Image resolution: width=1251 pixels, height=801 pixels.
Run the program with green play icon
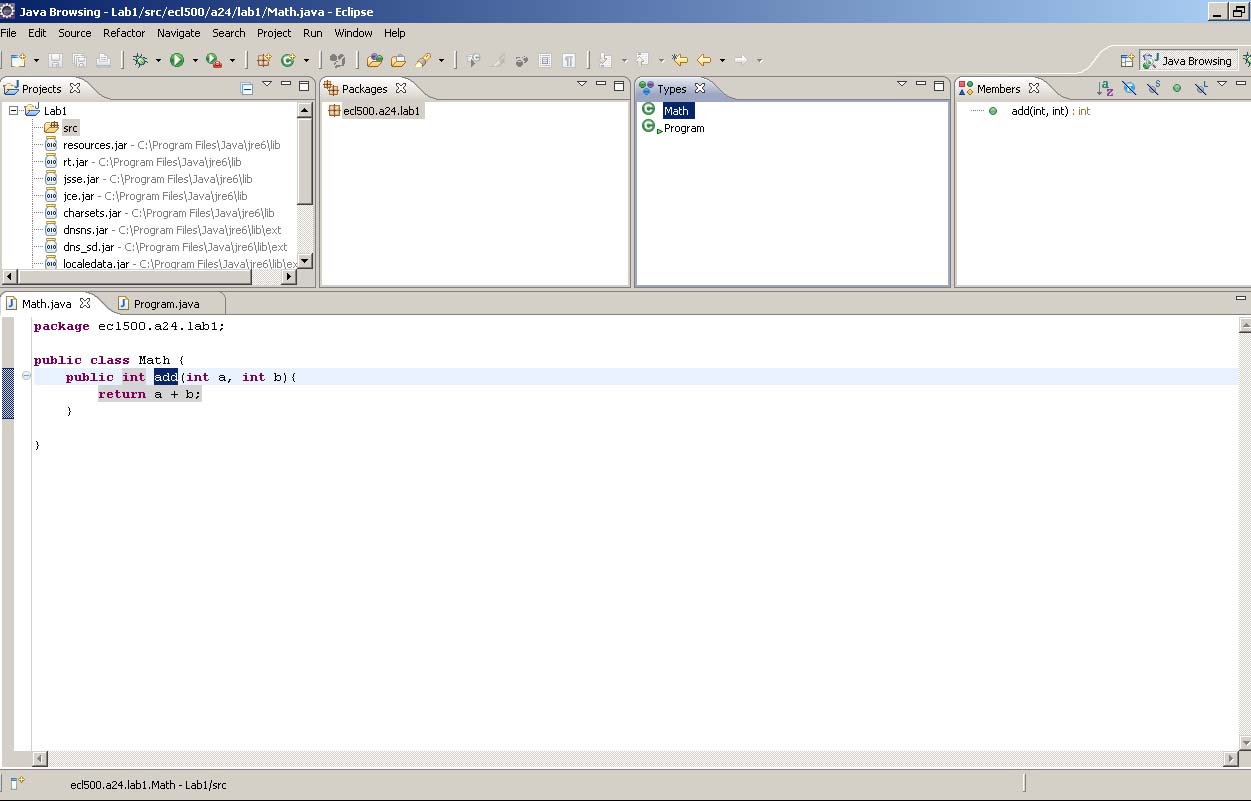[x=176, y=60]
